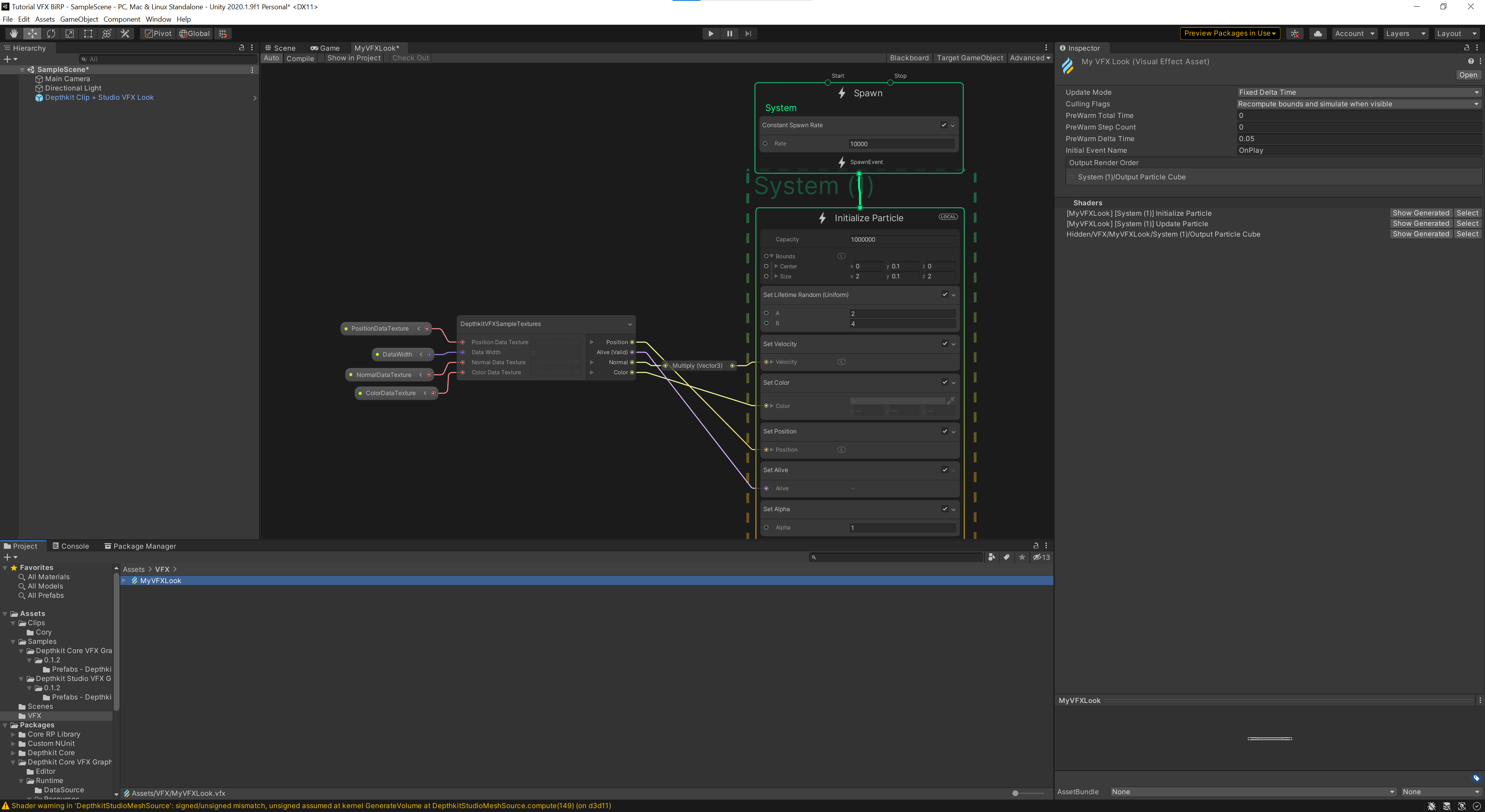This screenshot has height=812, width=1485.
Task: Filter favorites star in Project panel
Action: (1022, 557)
